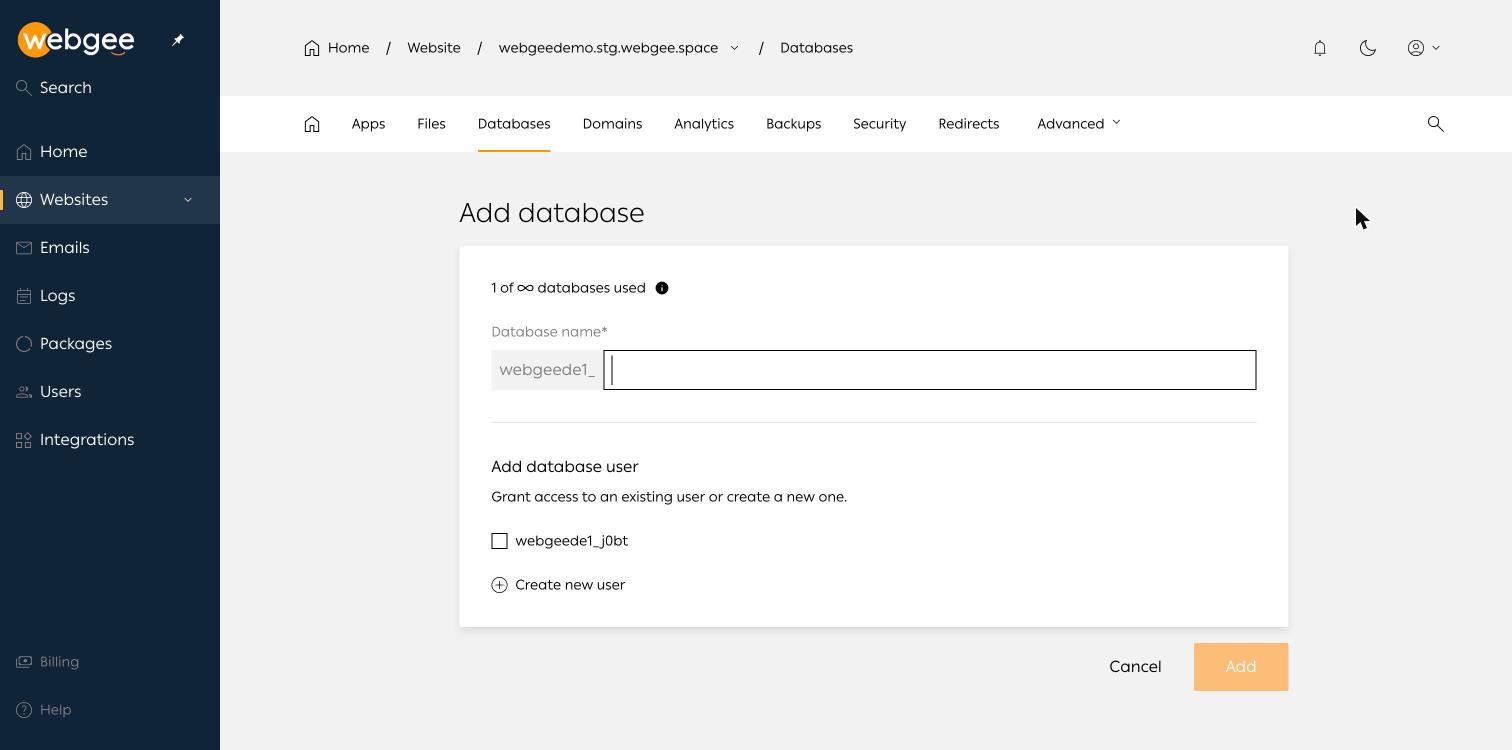Click the website home icon tab

(312, 124)
